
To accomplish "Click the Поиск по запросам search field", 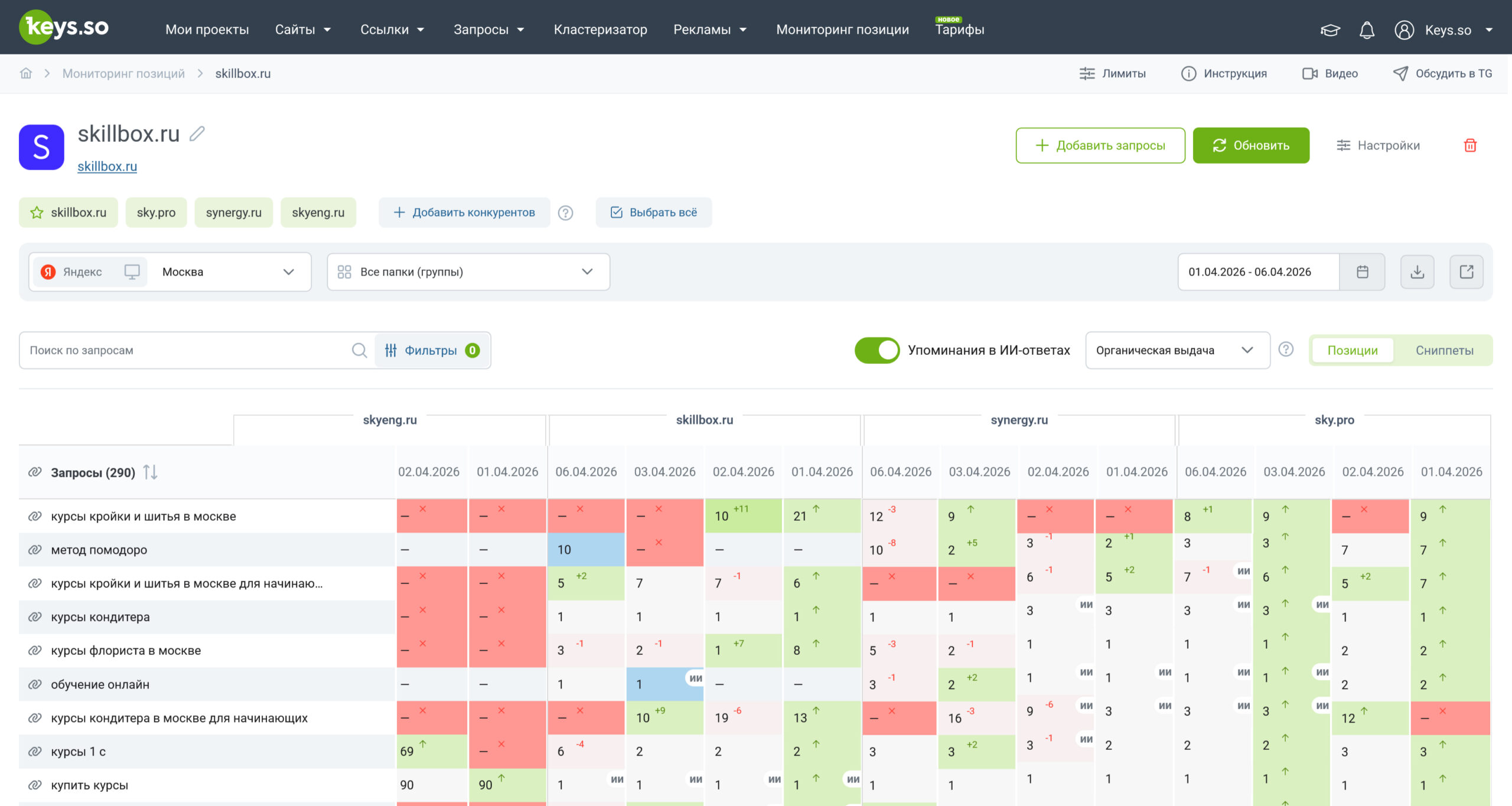I will pos(189,350).
